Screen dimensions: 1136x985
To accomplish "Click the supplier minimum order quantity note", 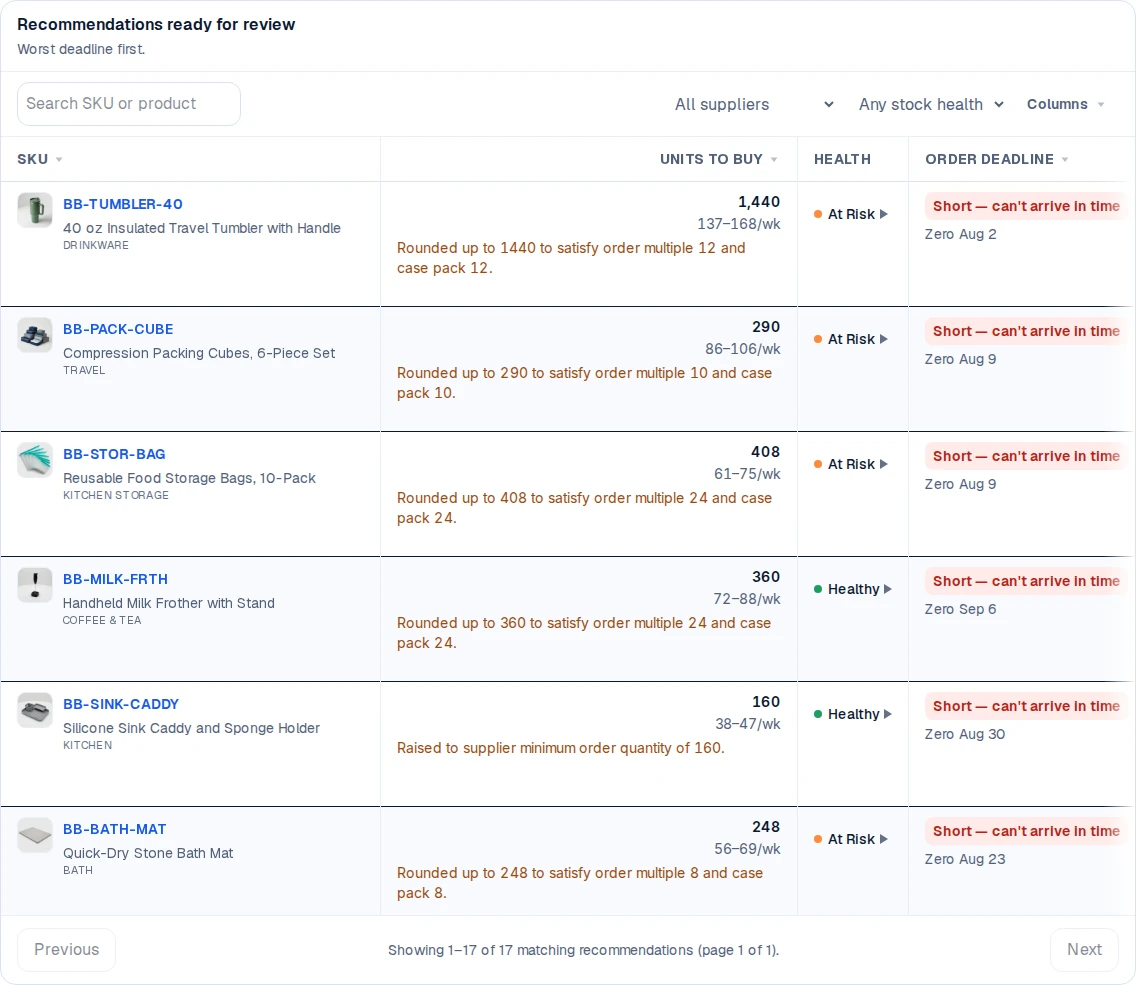I will point(561,748).
